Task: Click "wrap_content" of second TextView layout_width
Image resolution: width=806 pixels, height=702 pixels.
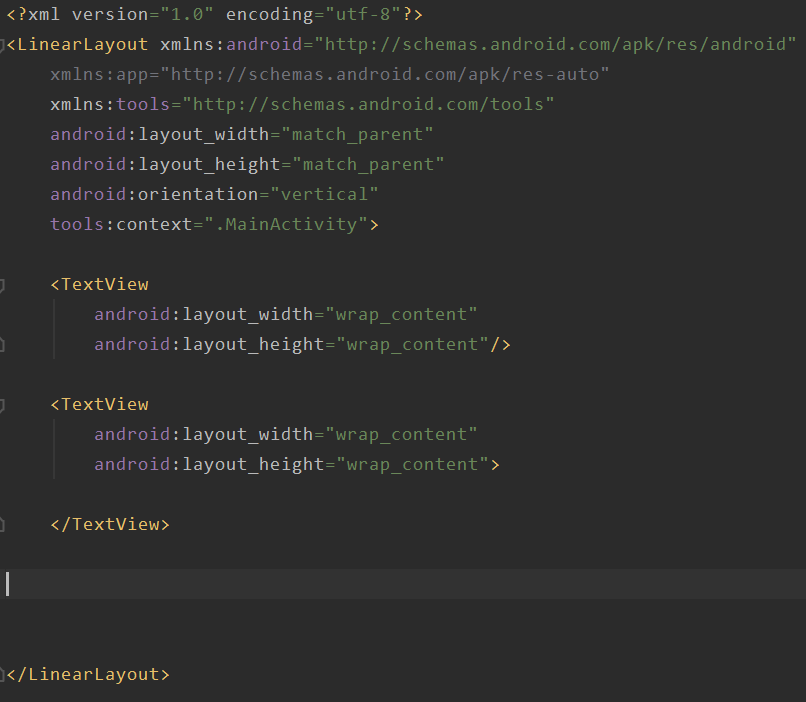Action: point(401,435)
